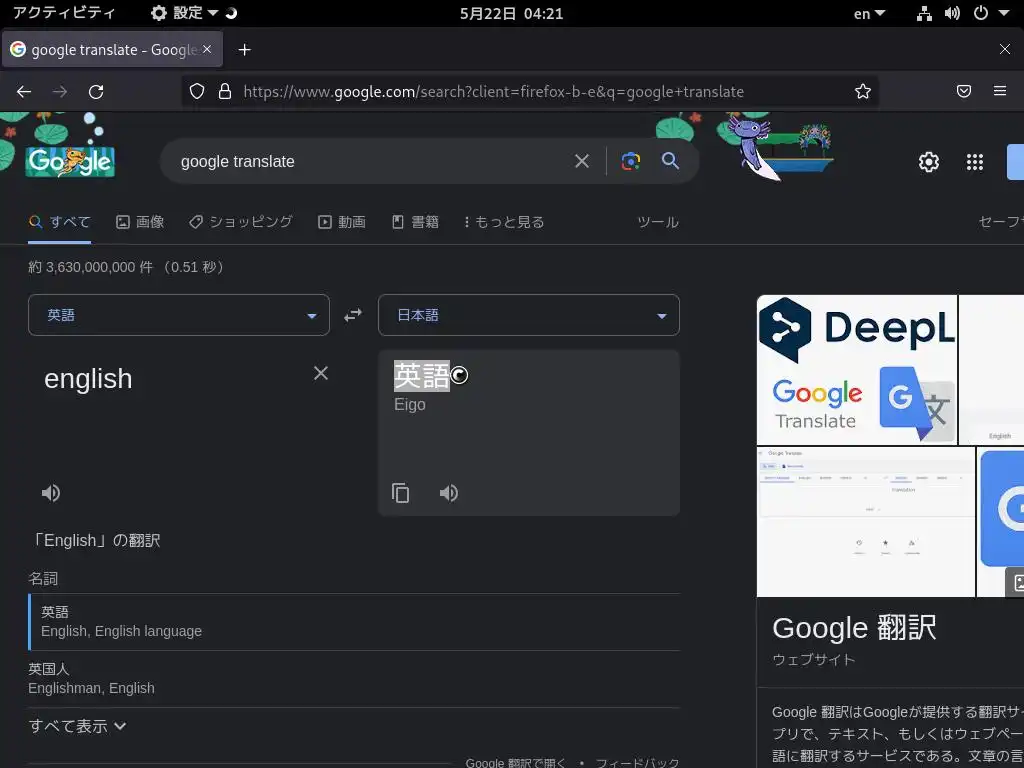Open the もっと見る more menu

504,222
